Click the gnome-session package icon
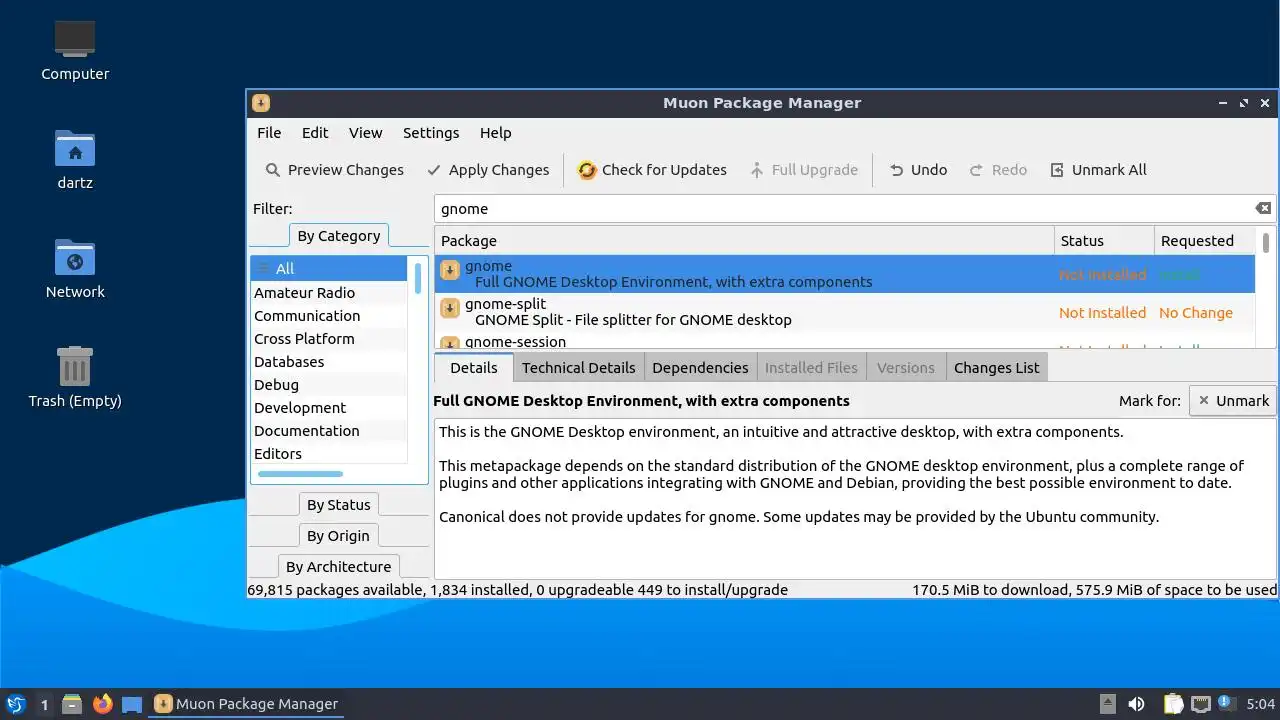The image size is (1280, 720). [450, 343]
